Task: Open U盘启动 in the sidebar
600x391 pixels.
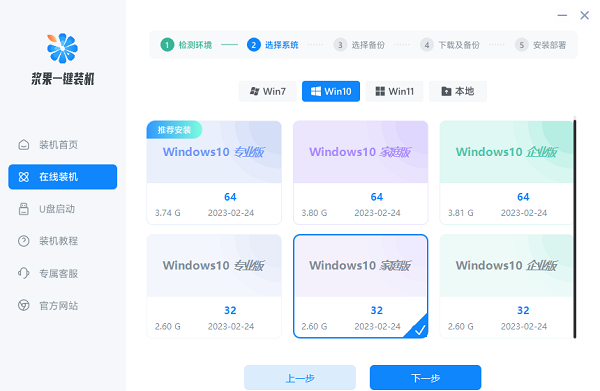Action: (63, 209)
